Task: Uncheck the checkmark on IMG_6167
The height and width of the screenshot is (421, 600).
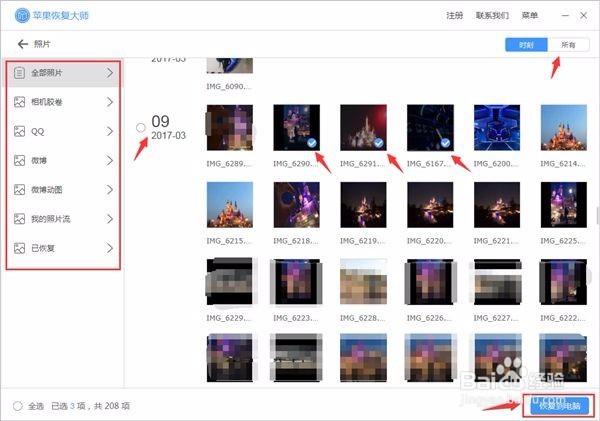Action: coord(445,143)
